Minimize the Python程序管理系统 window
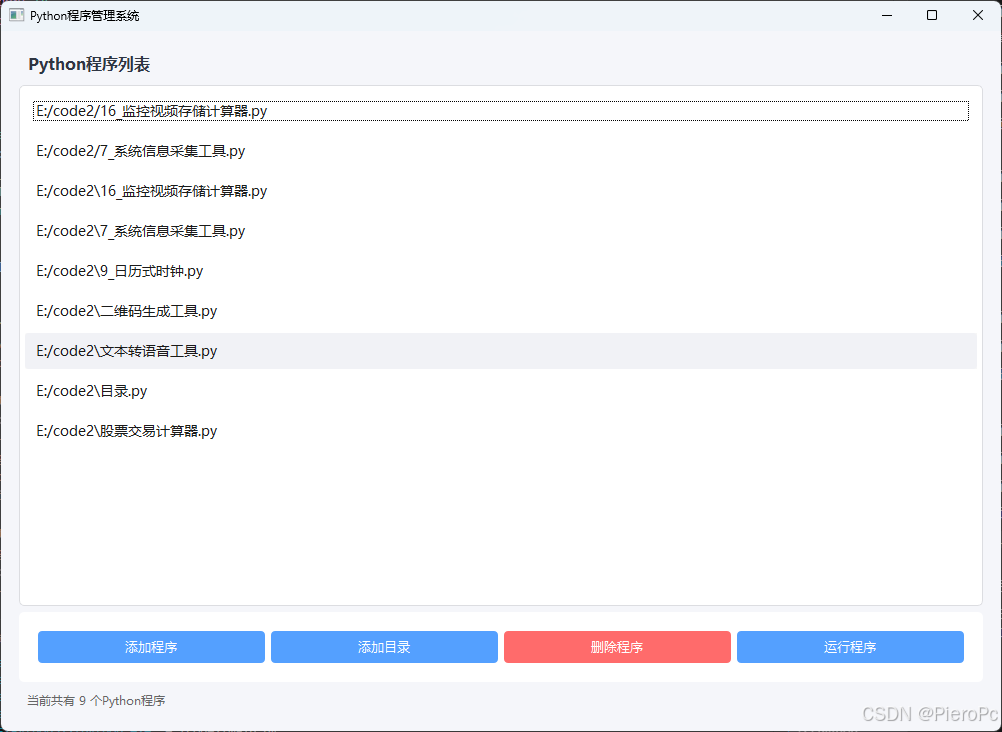 [x=886, y=15]
